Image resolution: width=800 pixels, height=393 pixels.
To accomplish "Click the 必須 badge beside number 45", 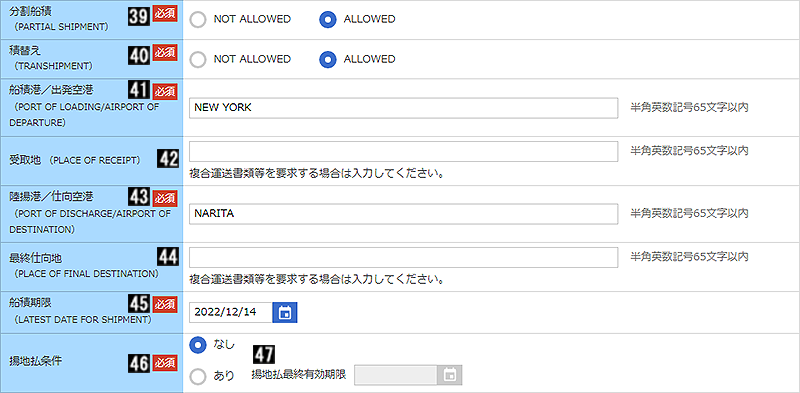I will click(165, 304).
